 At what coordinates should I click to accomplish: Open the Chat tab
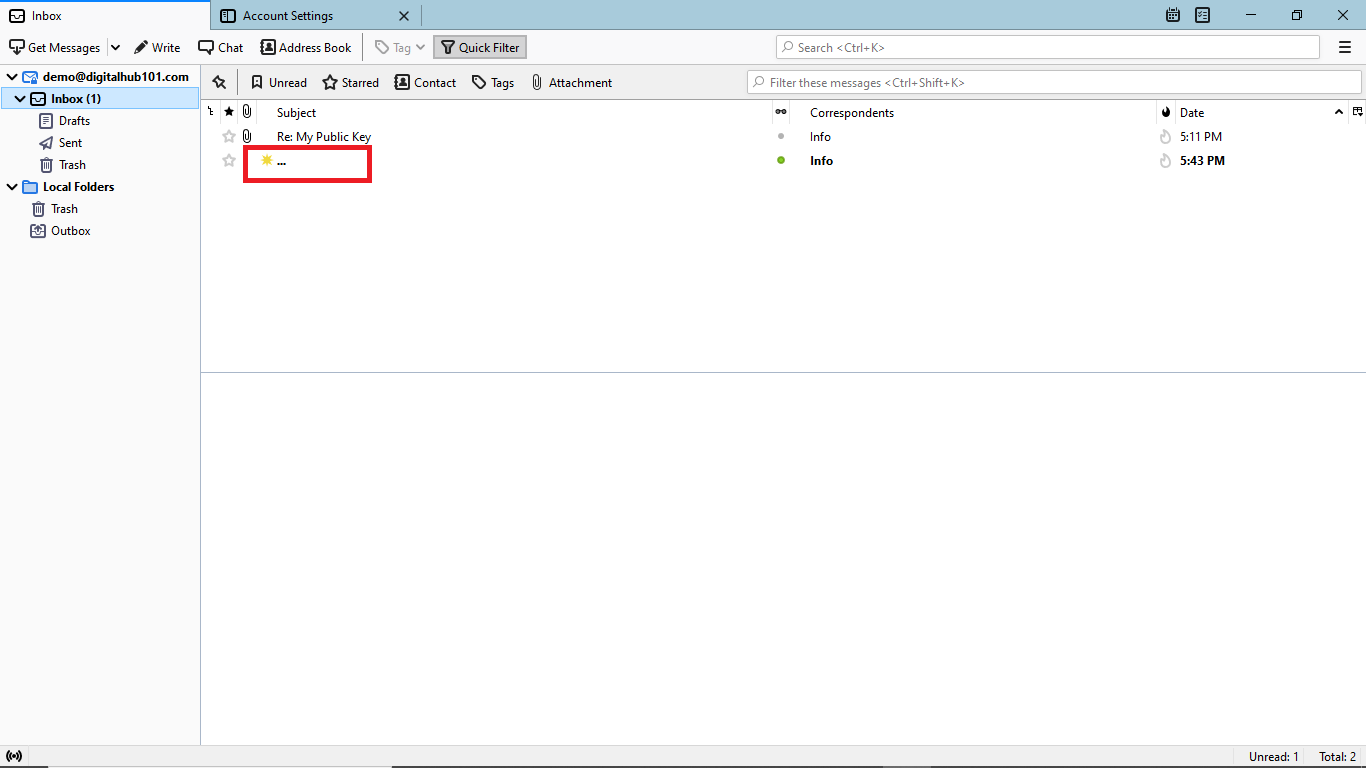tap(221, 47)
